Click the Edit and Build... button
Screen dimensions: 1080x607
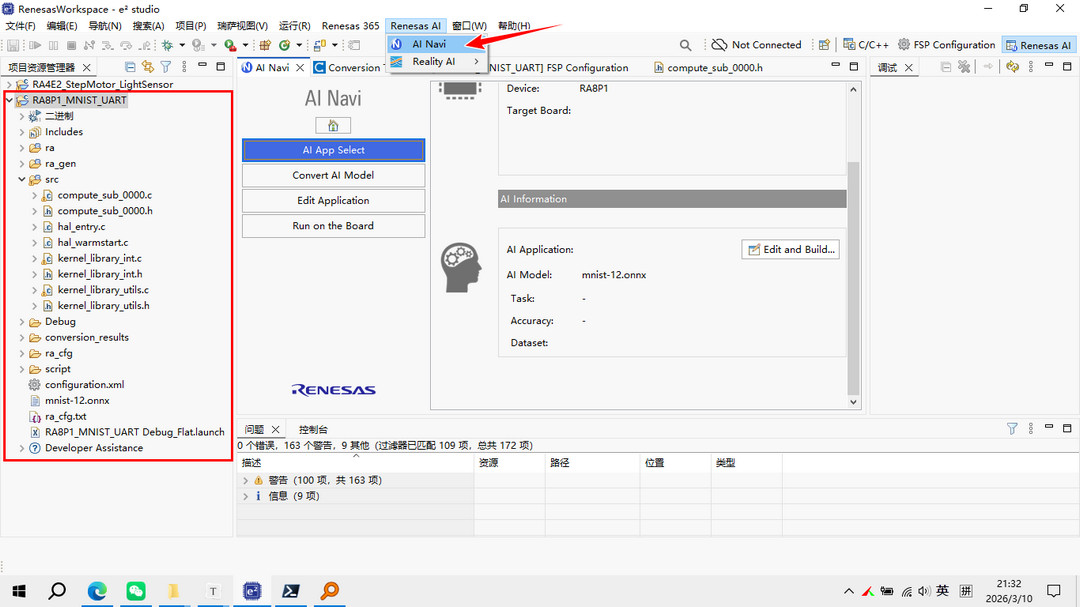[791, 249]
